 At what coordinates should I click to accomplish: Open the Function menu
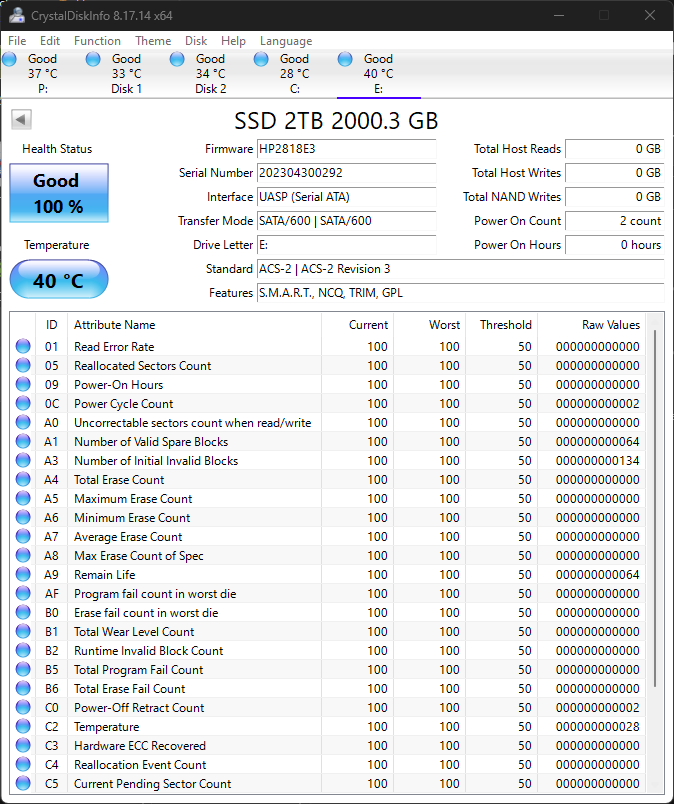[97, 41]
